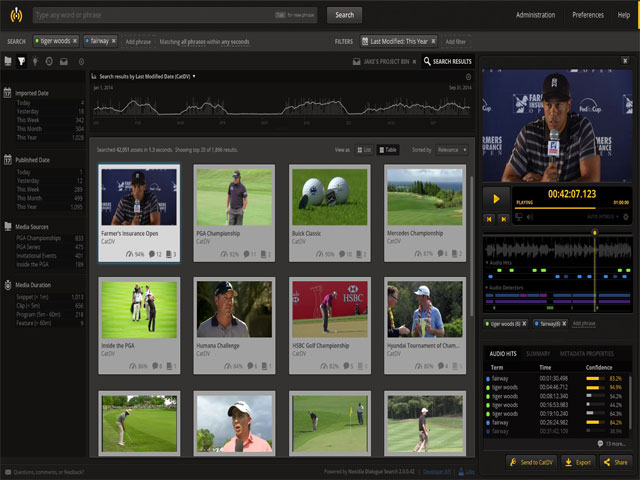640x480 pixels.
Task: Click Send to CatDV button
Action: [x=532, y=462]
